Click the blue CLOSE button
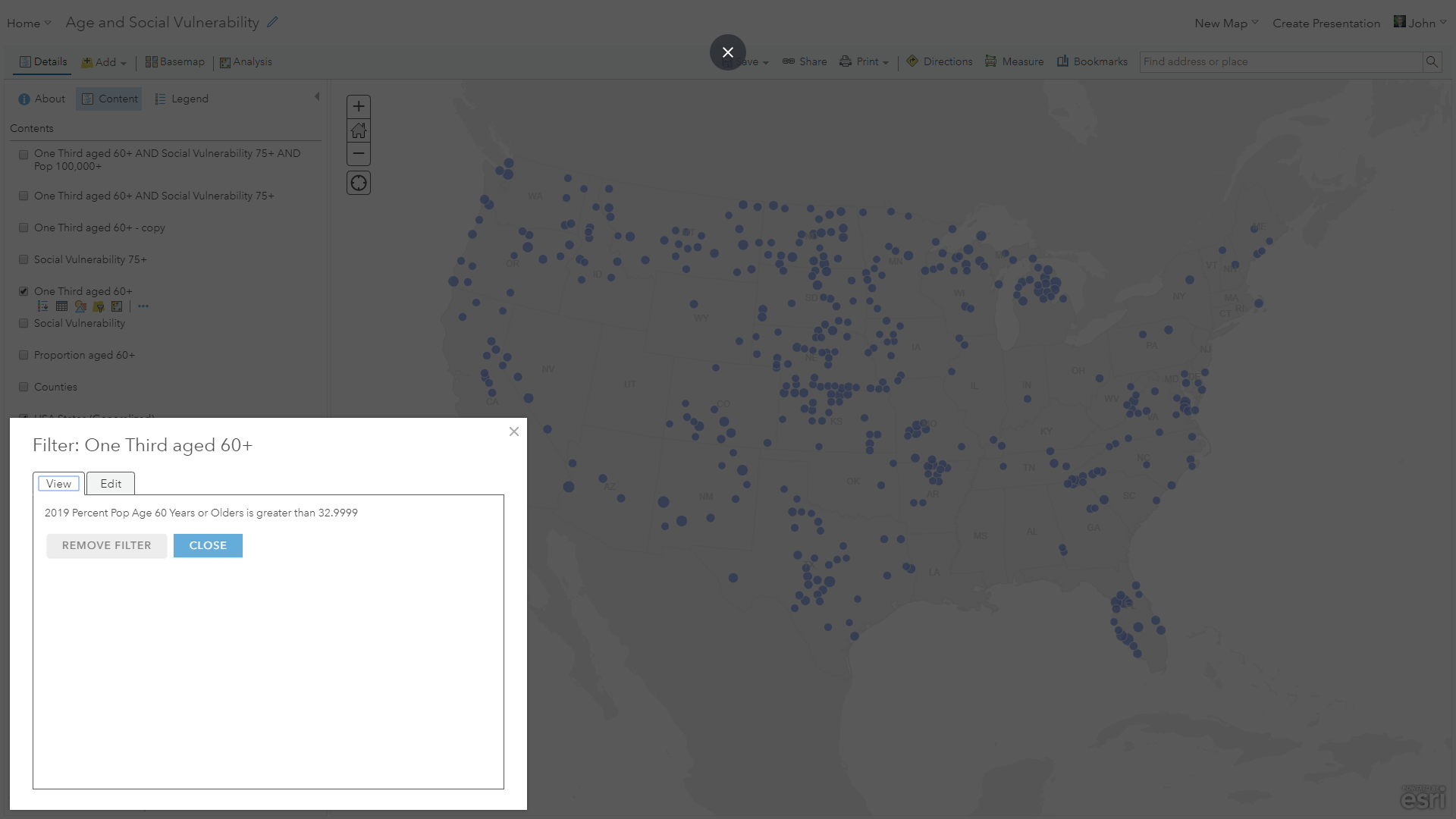The width and height of the screenshot is (1456, 819). click(x=208, y=546)
